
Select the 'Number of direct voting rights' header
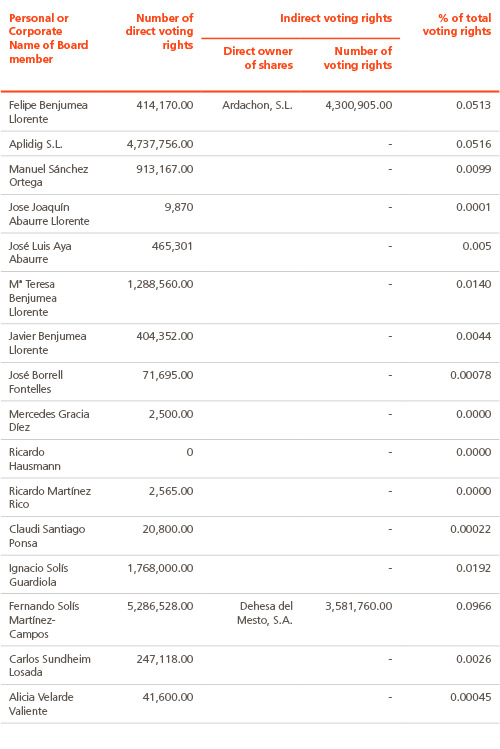click(159, 32)
